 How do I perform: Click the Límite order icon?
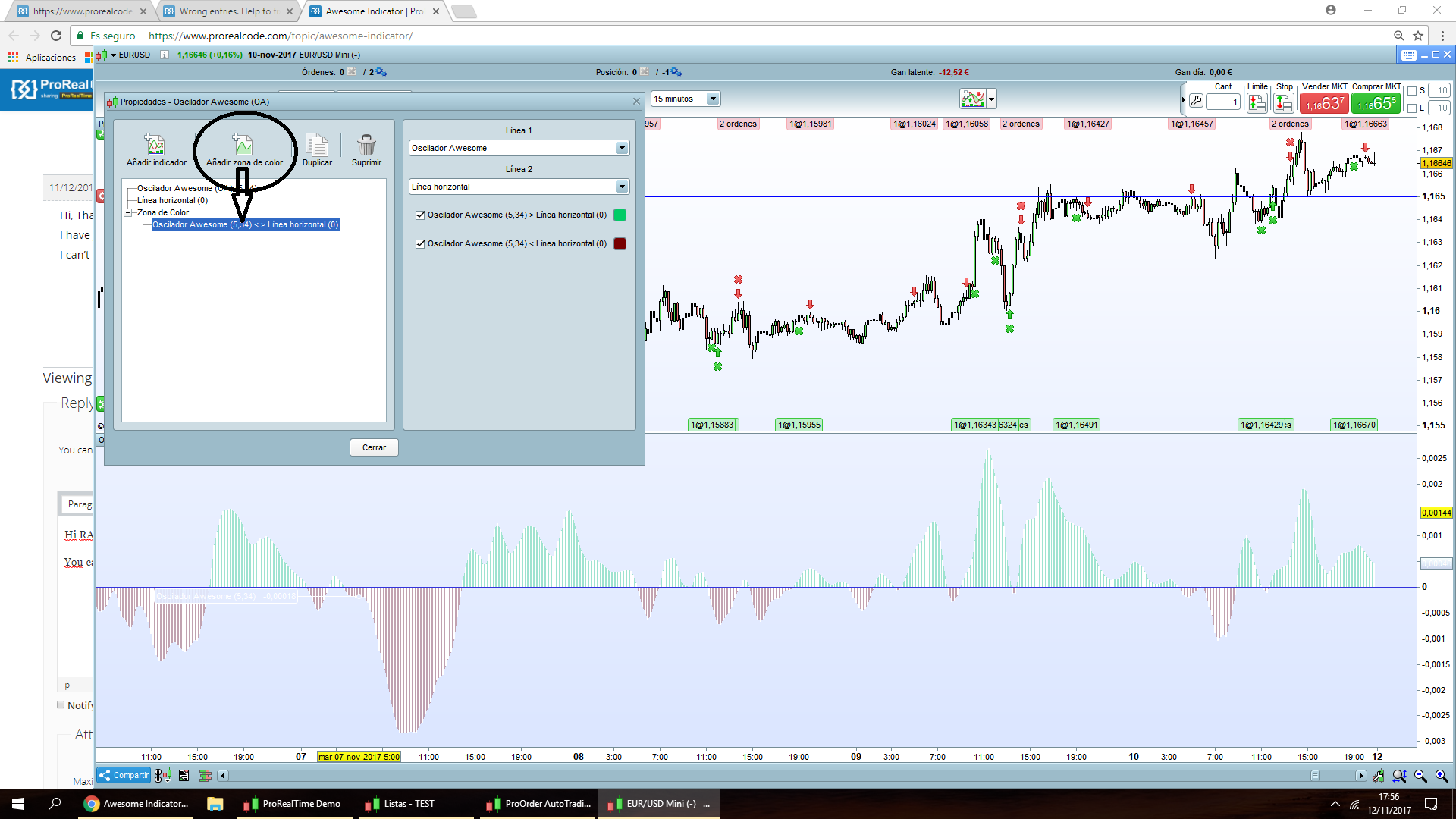pyautogui.click(x=1257, y=102)
